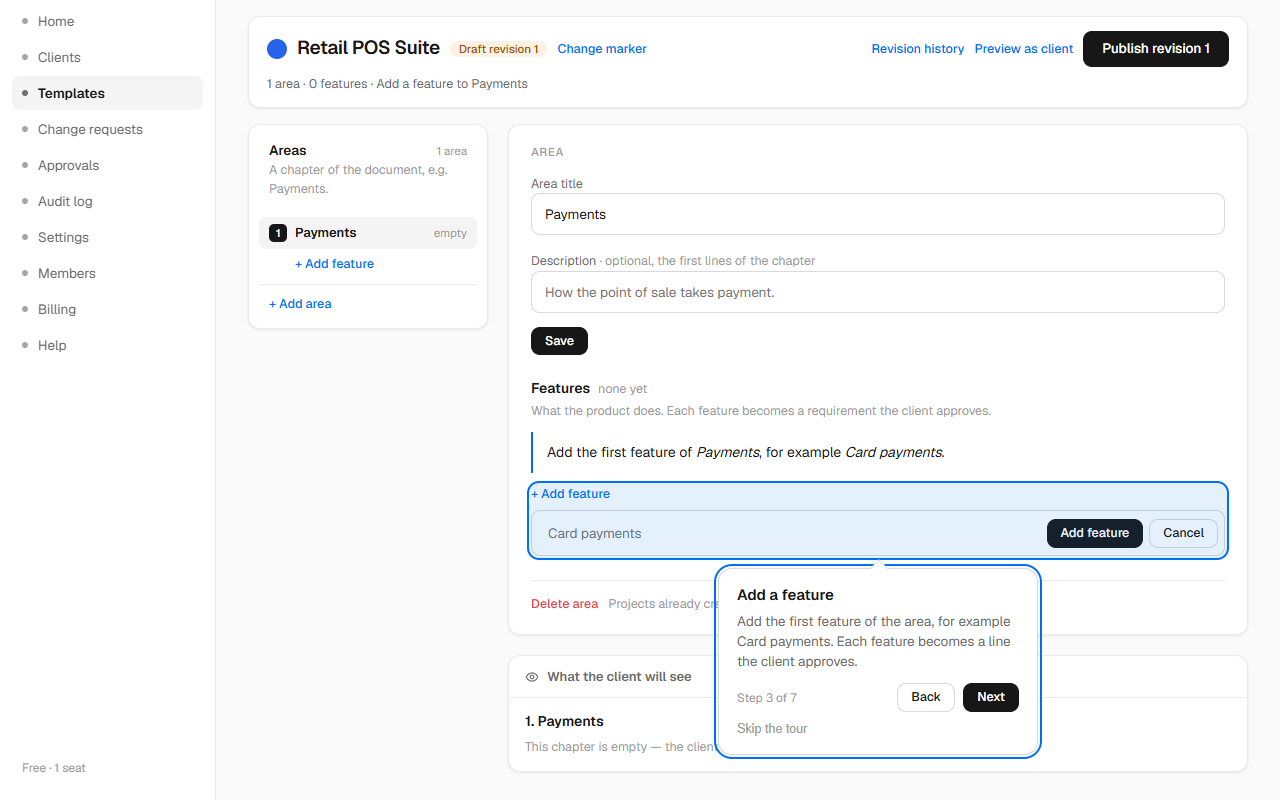Click the blue template color marker
Viewport: 1280px width, 800px height.
tap(277, 48)
